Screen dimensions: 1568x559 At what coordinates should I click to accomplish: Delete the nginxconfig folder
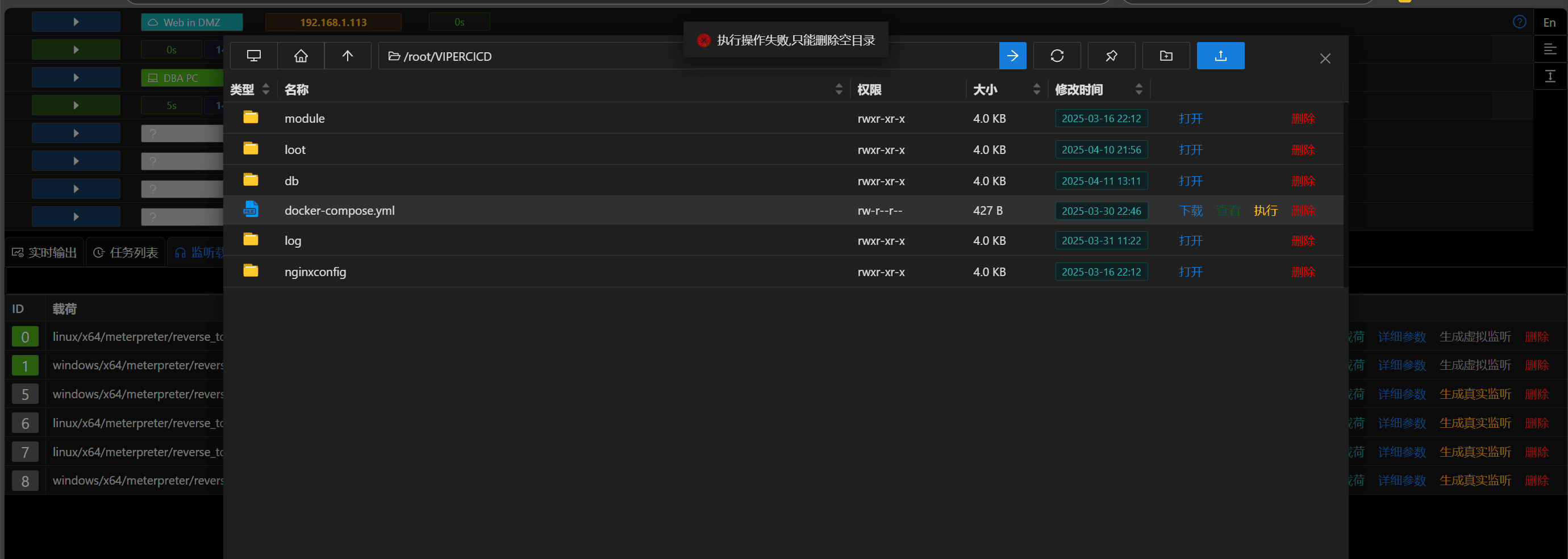click(1303, 272)
